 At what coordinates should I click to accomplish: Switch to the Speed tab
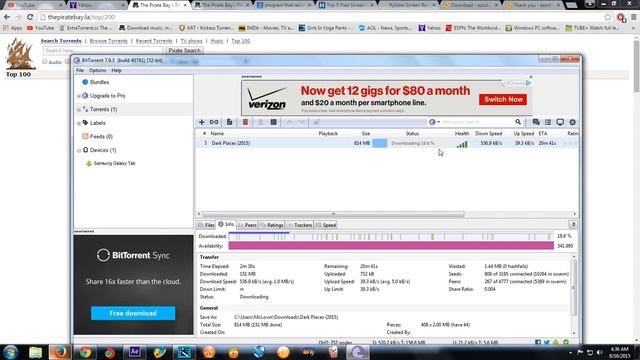click(x=326, y=225)
